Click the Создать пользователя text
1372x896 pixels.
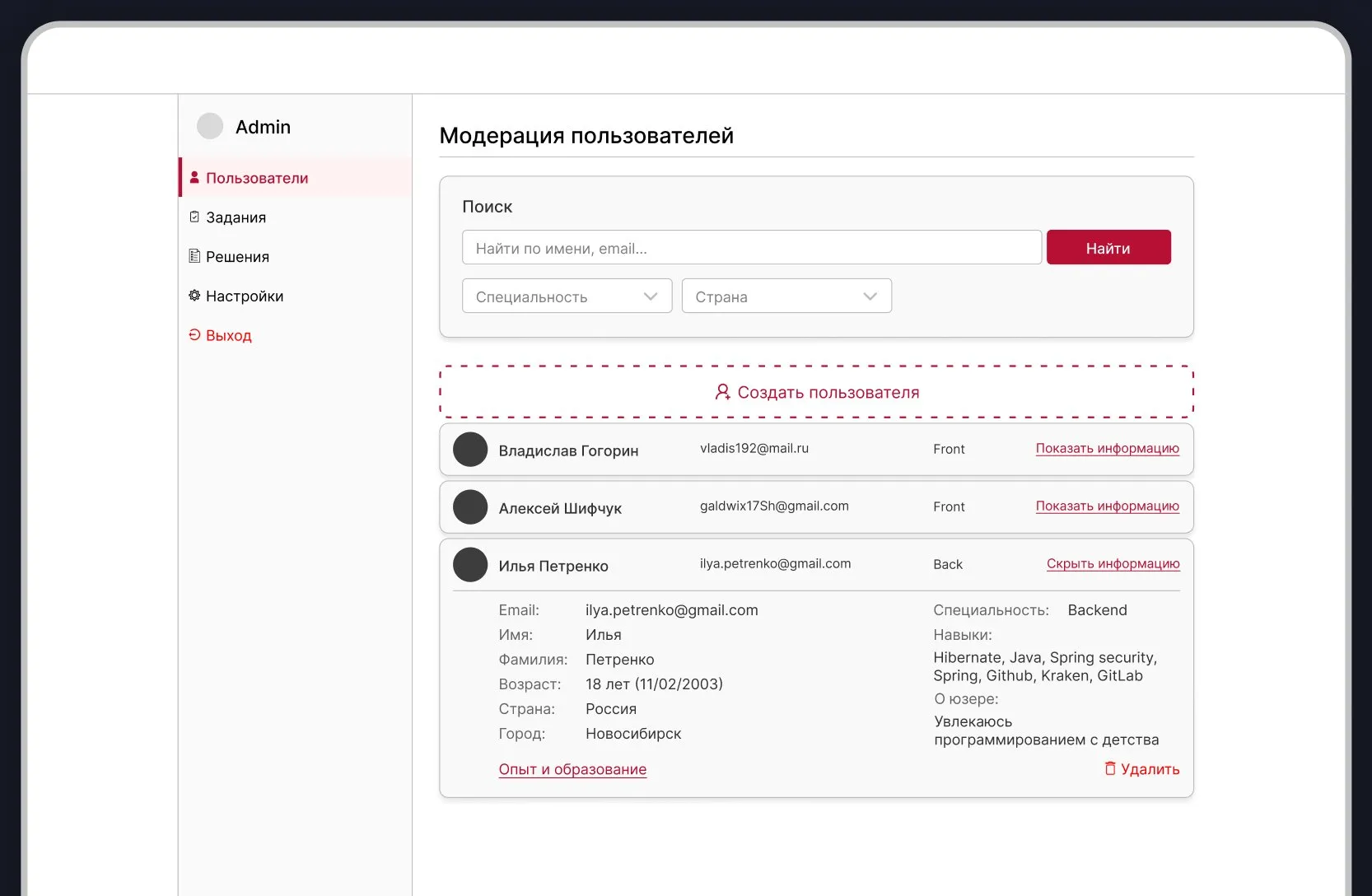828,392
